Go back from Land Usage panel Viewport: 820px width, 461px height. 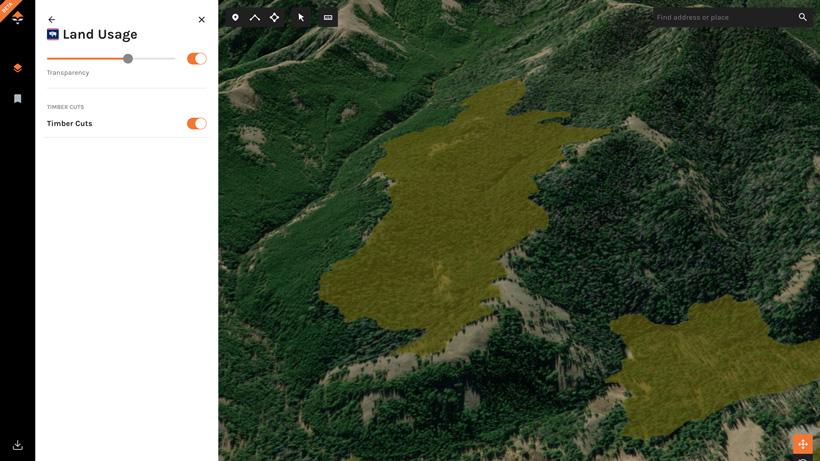[52, 19]
